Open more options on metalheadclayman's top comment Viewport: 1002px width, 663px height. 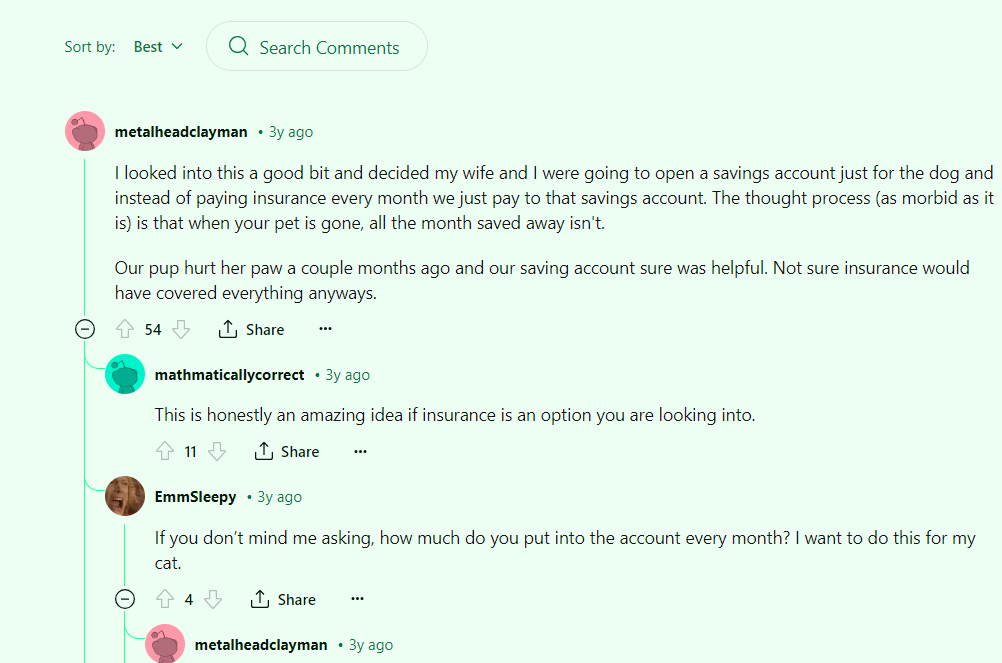tap(325, 329)
